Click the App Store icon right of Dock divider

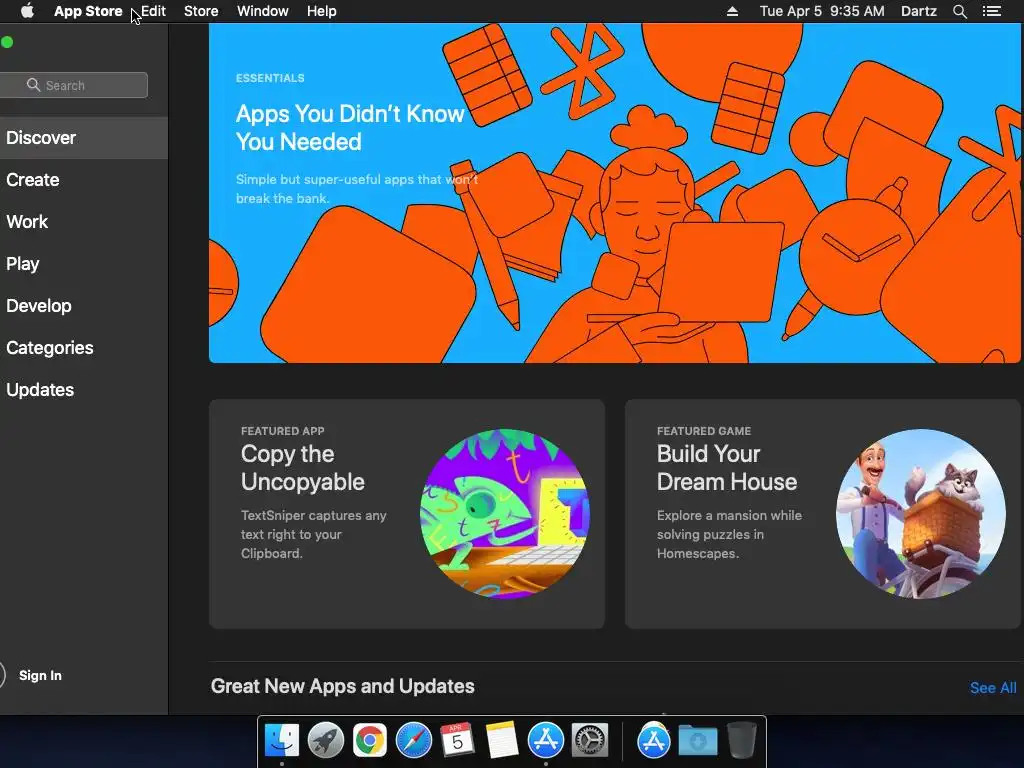654,741
